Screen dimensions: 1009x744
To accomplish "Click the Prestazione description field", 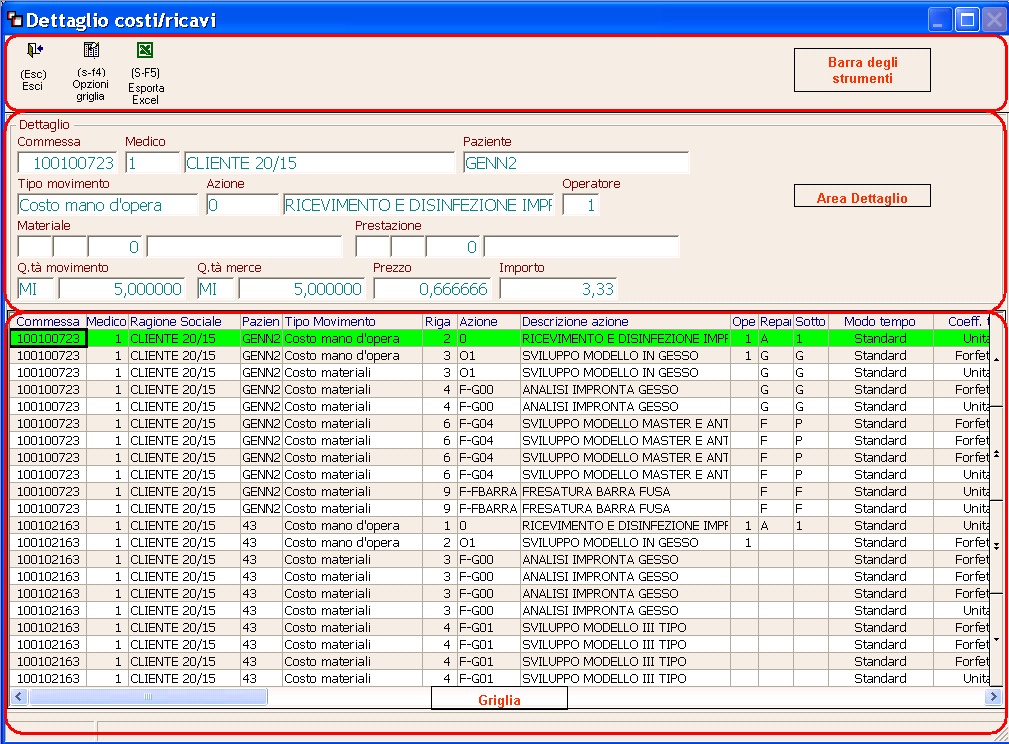I will 582,246.
